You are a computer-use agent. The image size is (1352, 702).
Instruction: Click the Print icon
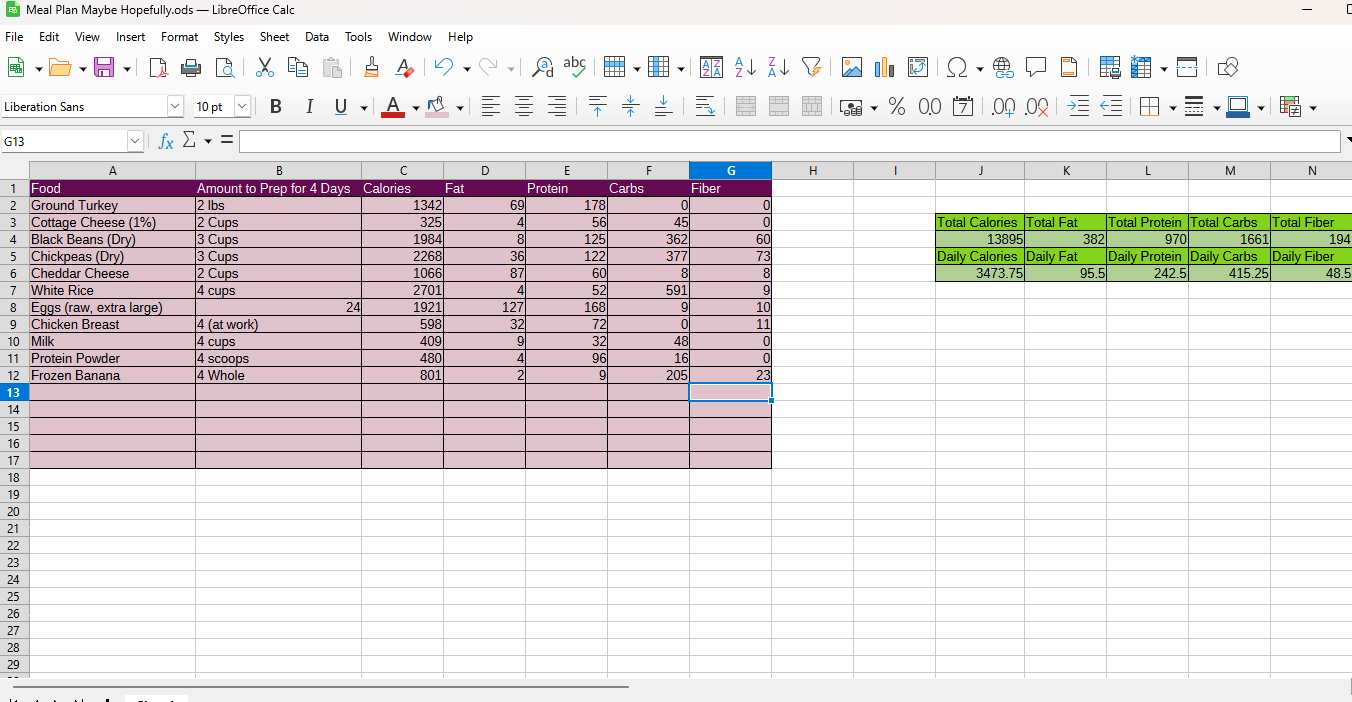[x=191, y=67]
